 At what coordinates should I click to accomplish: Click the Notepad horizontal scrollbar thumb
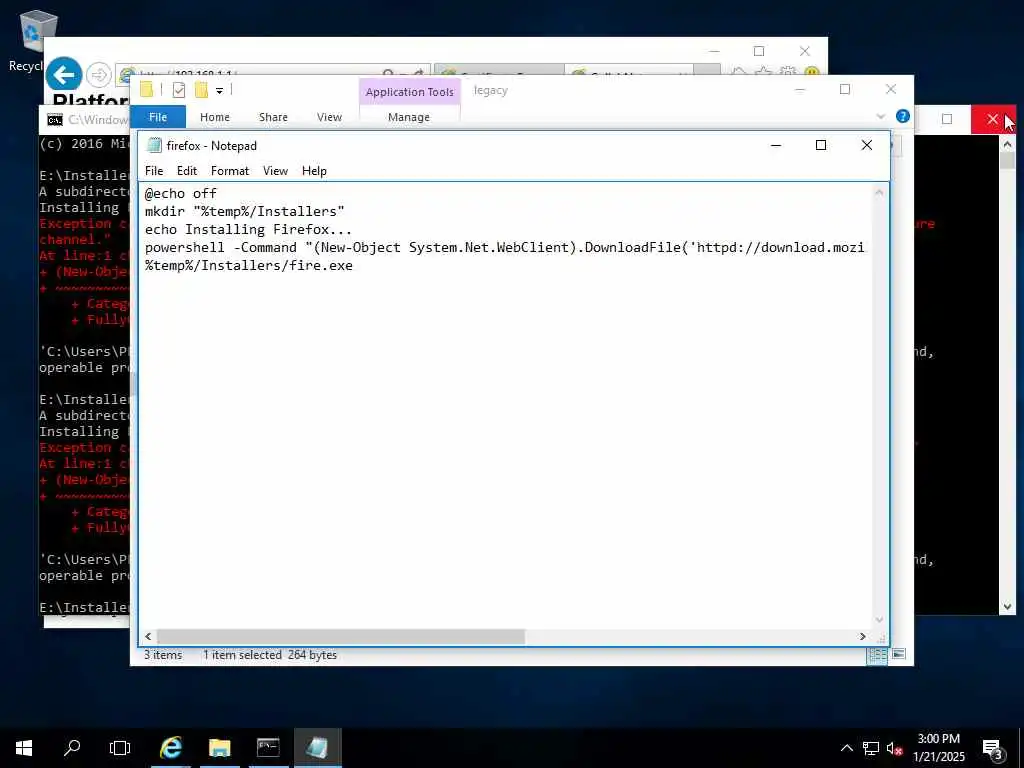click(340, 636)
